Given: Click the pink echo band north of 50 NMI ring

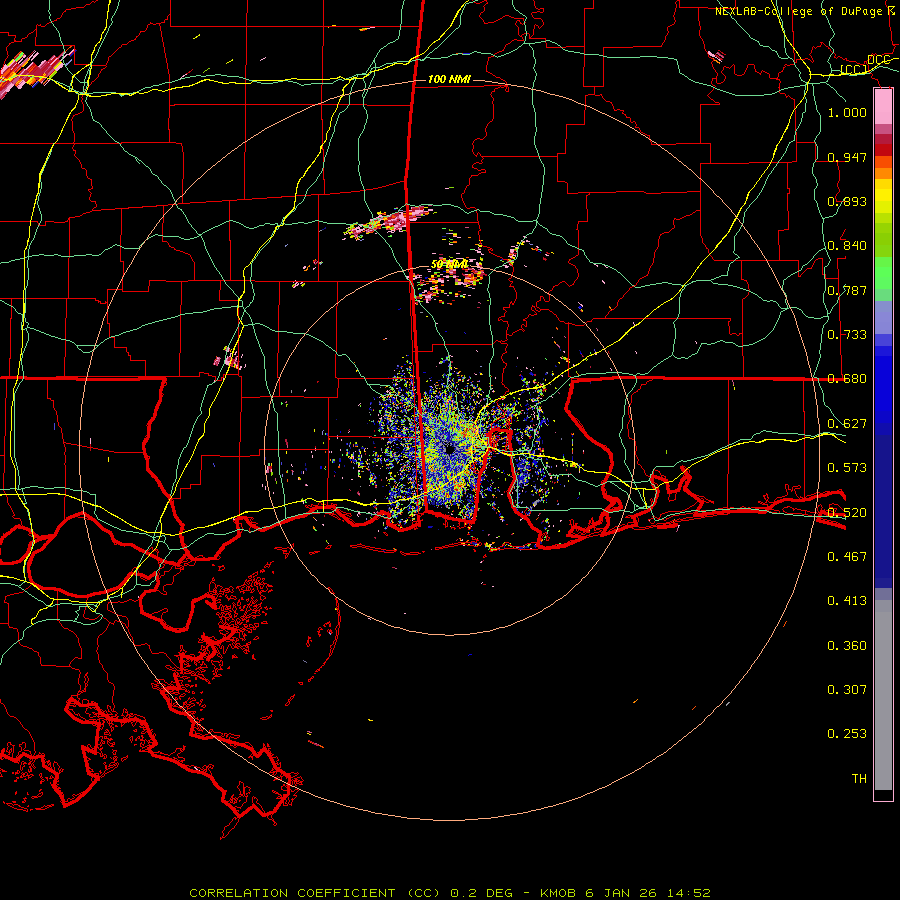Looking at the screenshot, I should coord(389,223).
